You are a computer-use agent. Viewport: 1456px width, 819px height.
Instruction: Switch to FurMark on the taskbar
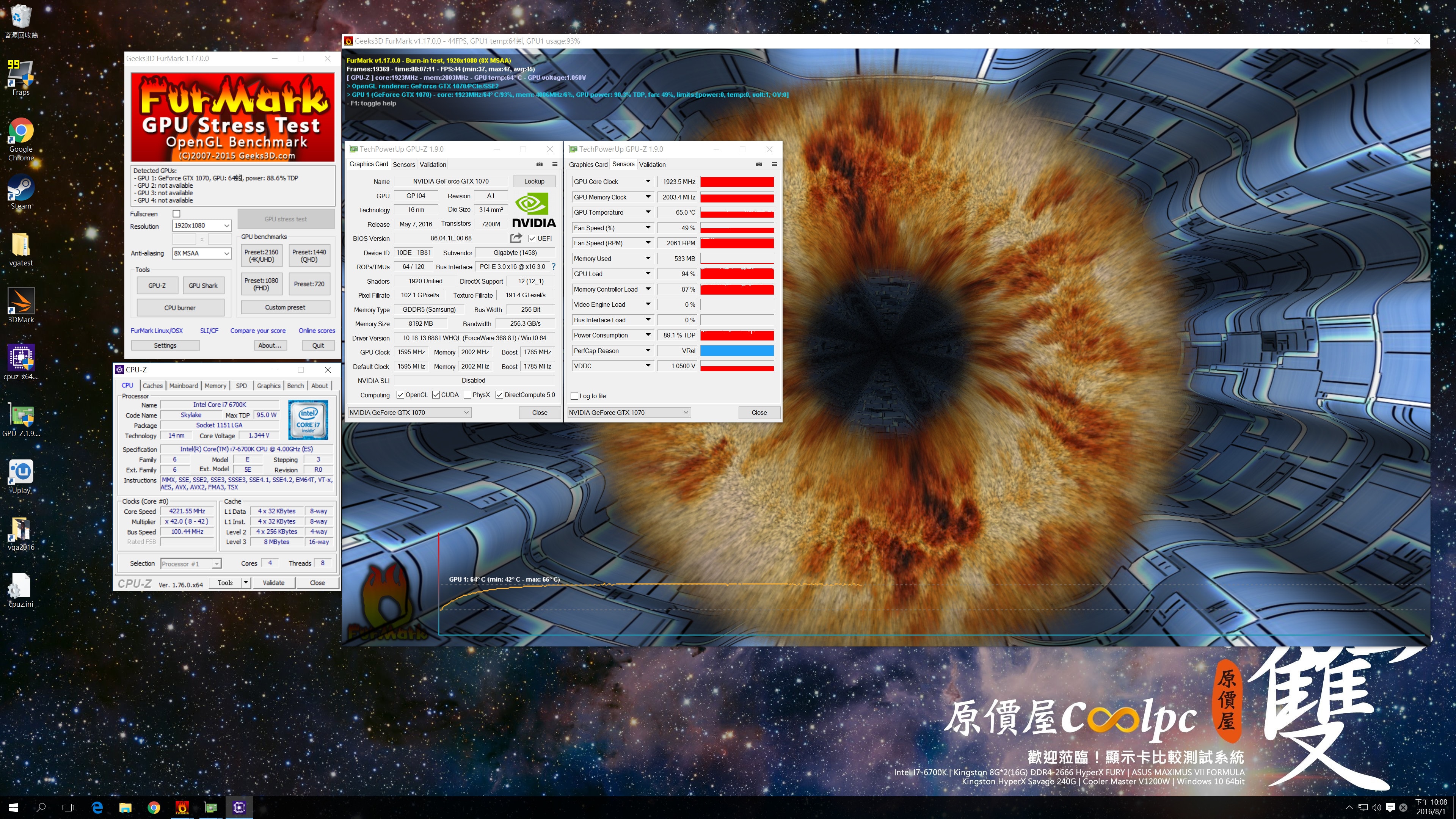tap(182, 807)
